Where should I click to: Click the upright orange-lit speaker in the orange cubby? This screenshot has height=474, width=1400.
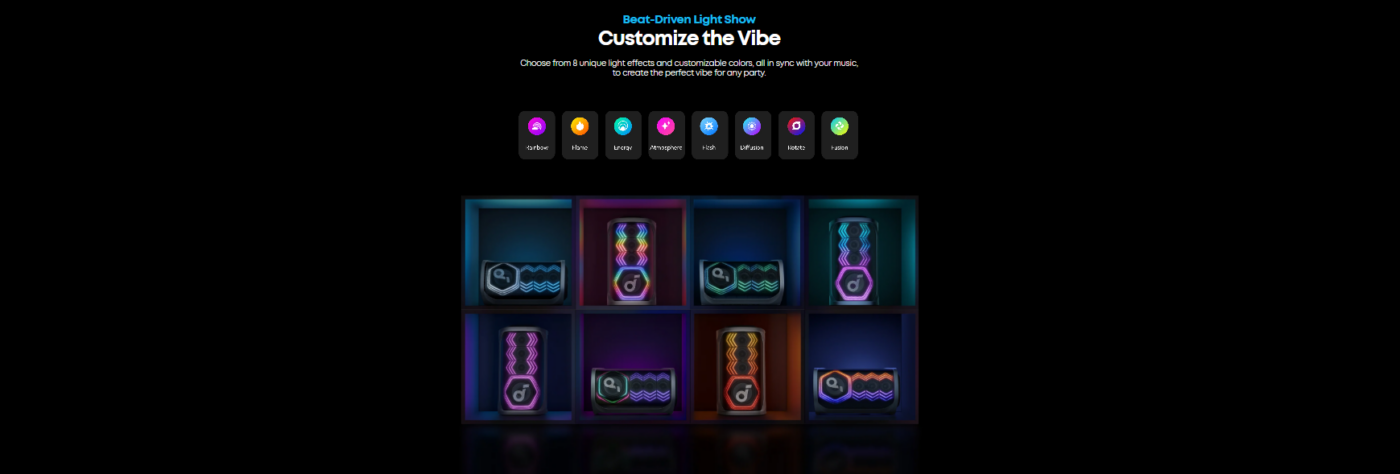point(743,370)
